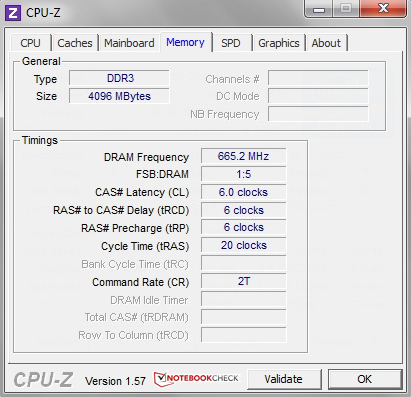Click the CPU-Z logo at bottom left
This screenshot has width=411, height=397.
(x=43, y=380)
